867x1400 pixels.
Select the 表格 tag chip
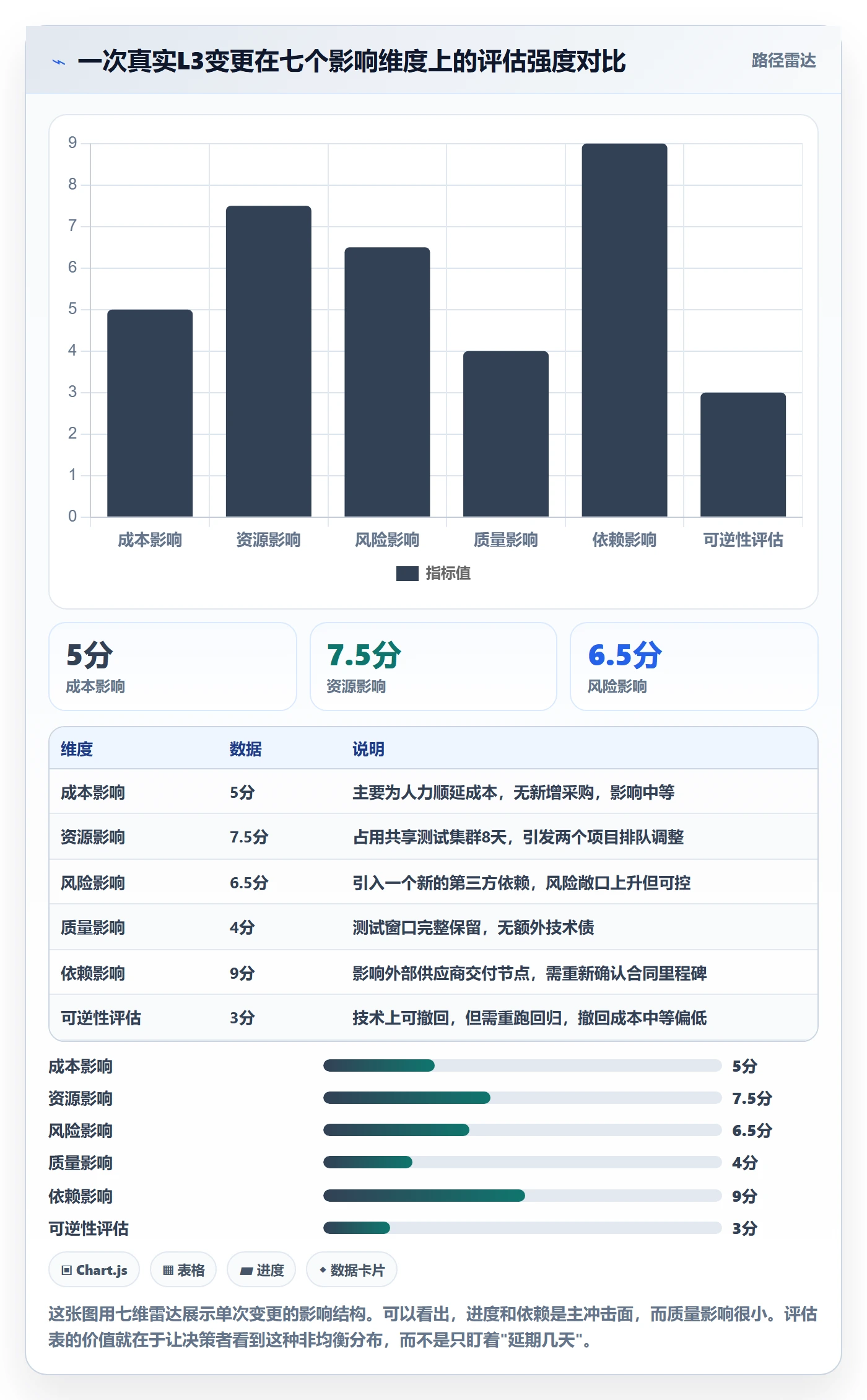(183, 1270)
